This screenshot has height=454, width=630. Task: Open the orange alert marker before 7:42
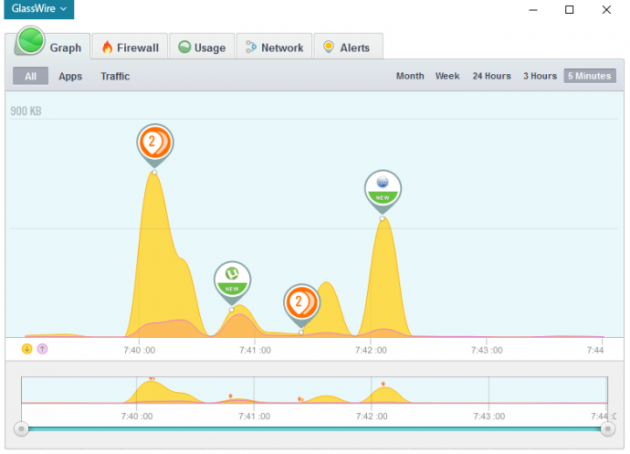point(301,303)
